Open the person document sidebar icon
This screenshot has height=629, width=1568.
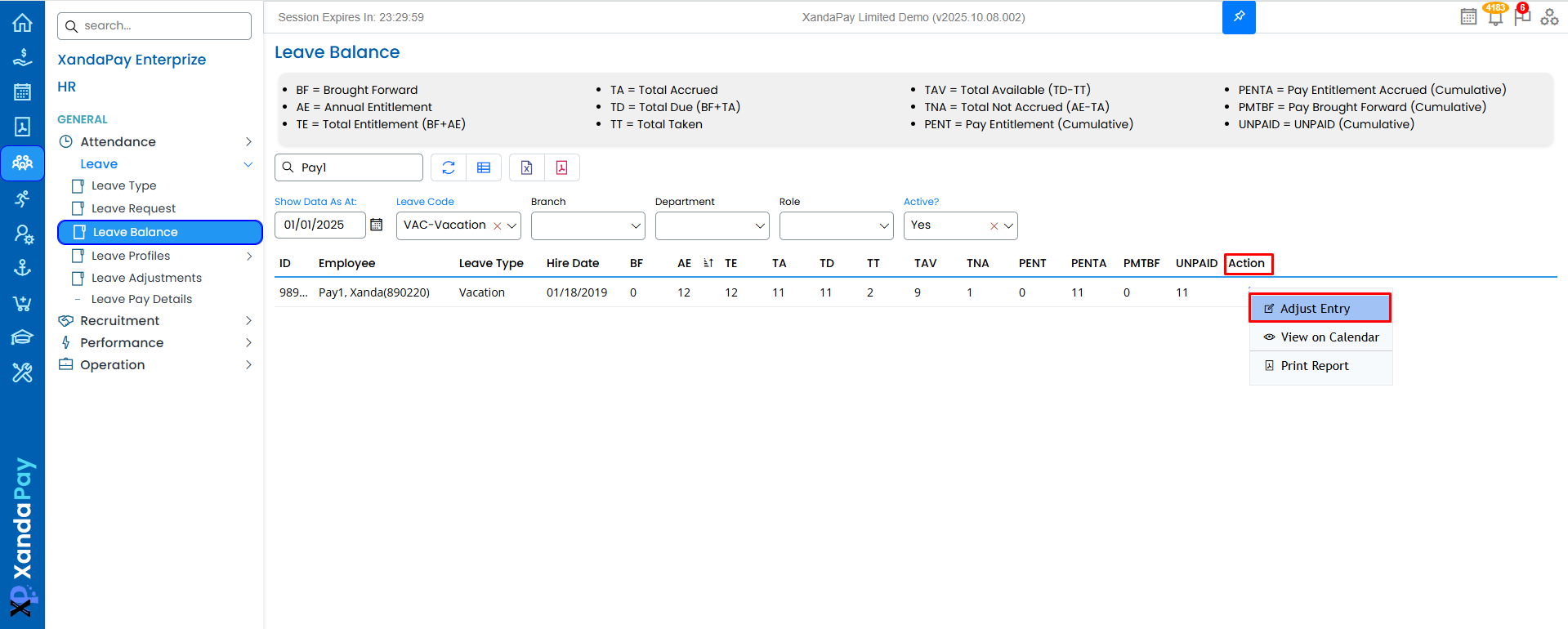tap(22, 127)
